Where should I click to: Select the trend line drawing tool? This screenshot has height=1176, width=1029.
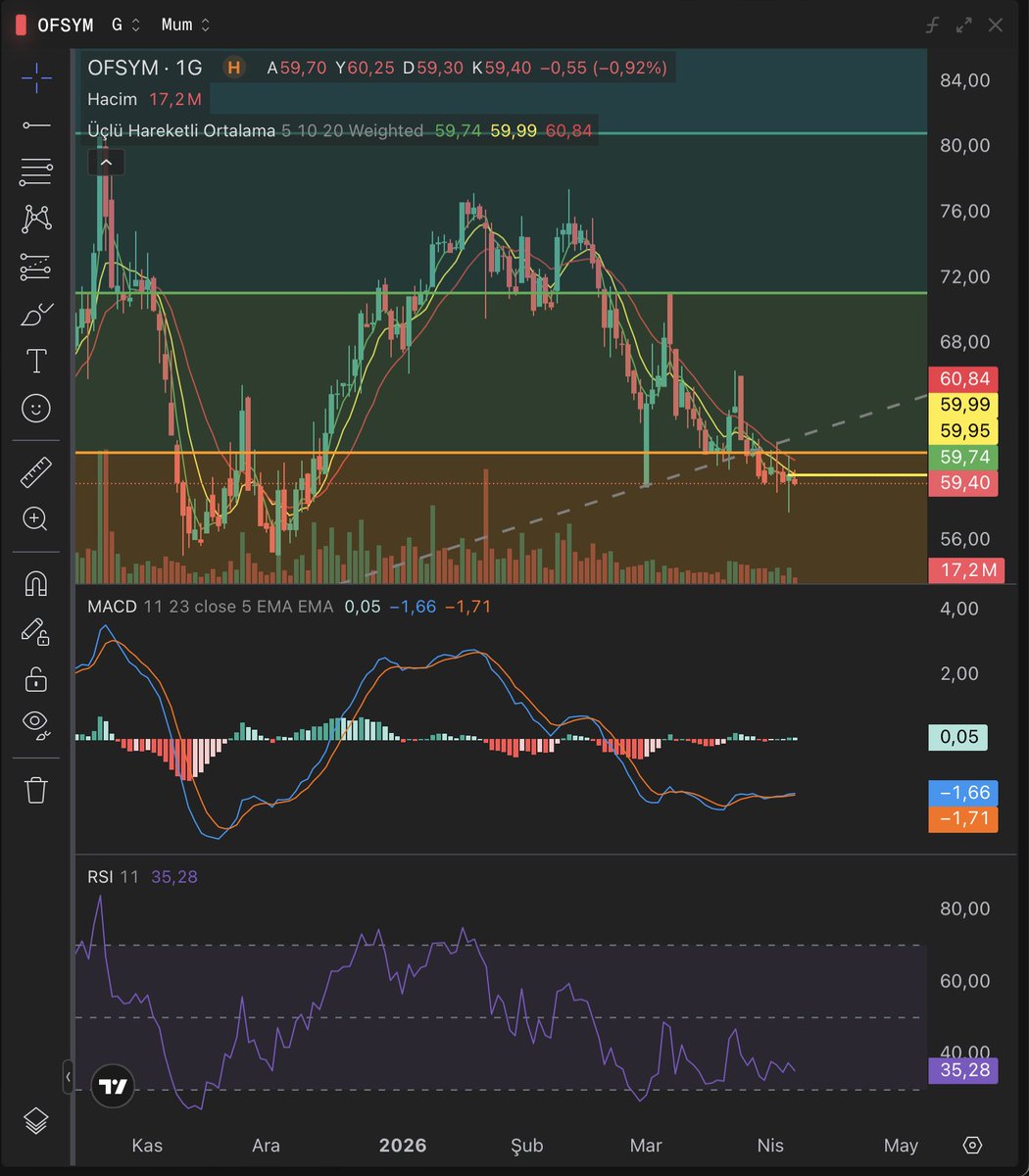click(x=36, y=124)
